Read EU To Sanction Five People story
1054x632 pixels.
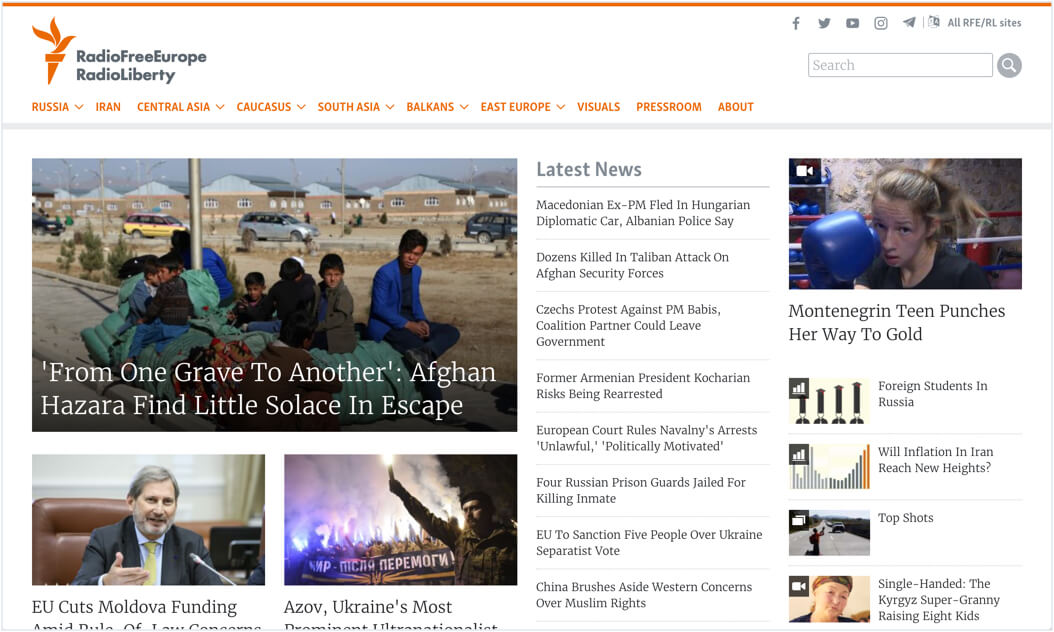(x=649, y=543)
